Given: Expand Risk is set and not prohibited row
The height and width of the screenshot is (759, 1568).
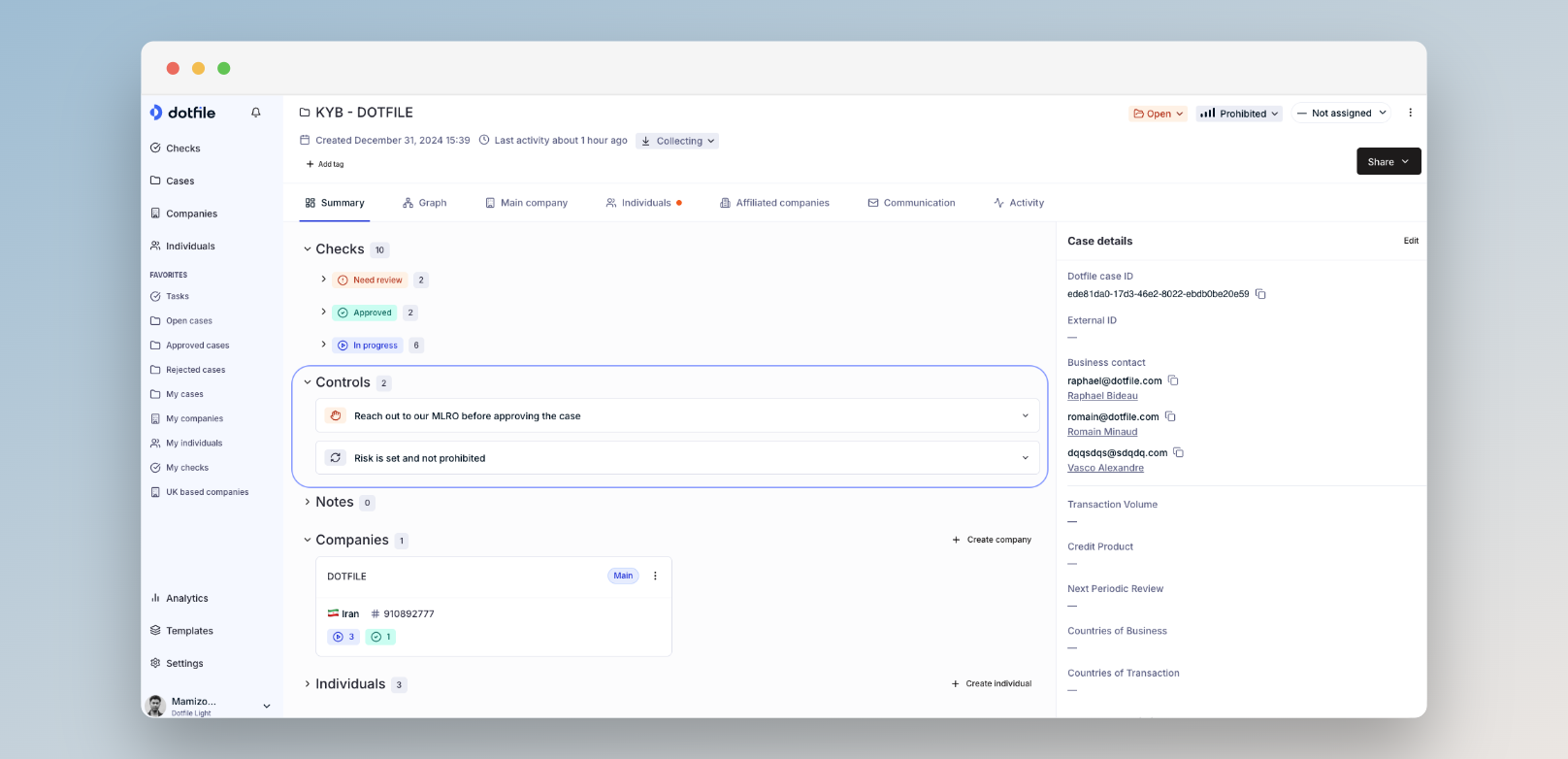Looking at the screenshot, I should [x=1026, y=458].
